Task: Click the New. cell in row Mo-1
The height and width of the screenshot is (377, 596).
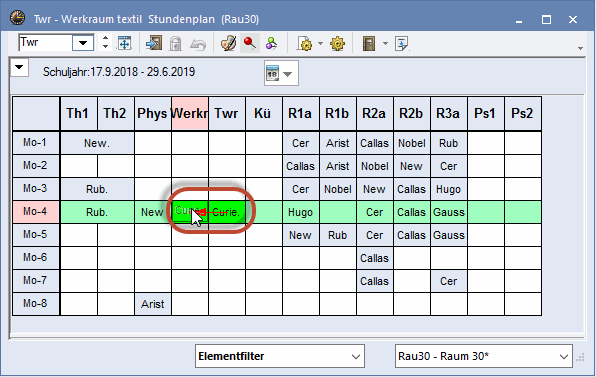Action: [97, 143]
